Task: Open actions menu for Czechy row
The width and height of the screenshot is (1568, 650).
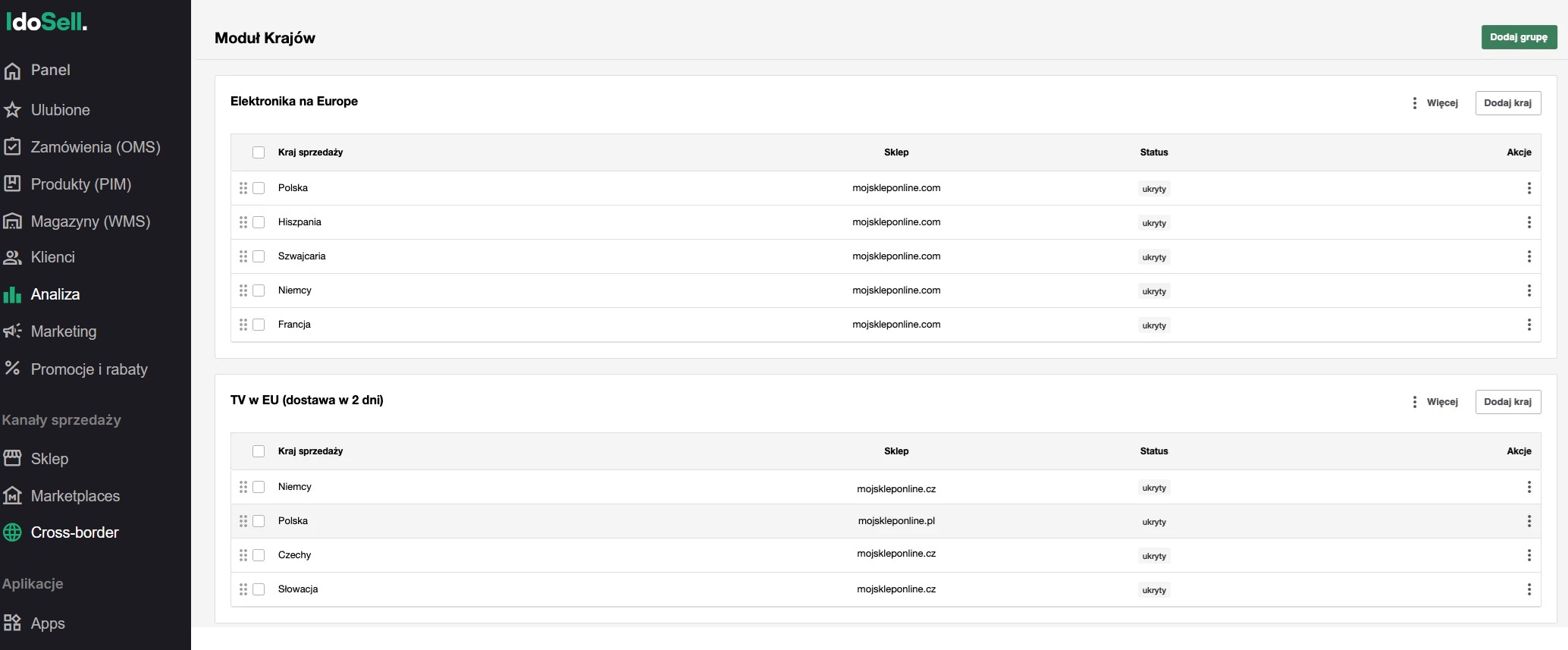Action: 1529,555
